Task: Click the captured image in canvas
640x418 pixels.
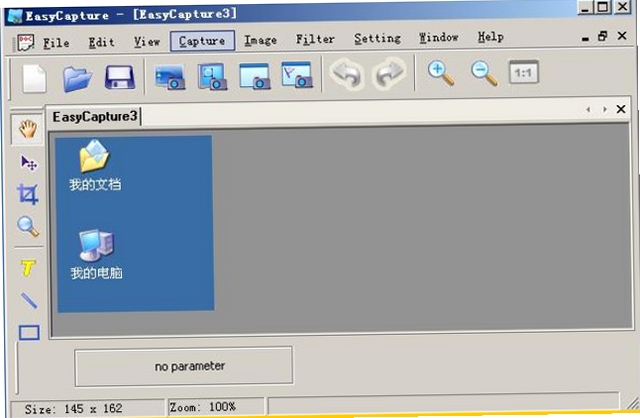Action: coord(135,224)
